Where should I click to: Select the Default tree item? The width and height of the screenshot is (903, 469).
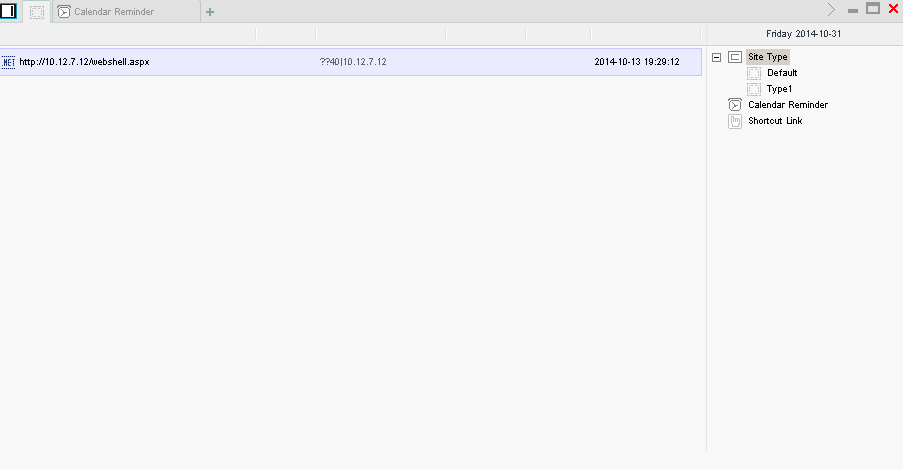[x=782, y=73]
